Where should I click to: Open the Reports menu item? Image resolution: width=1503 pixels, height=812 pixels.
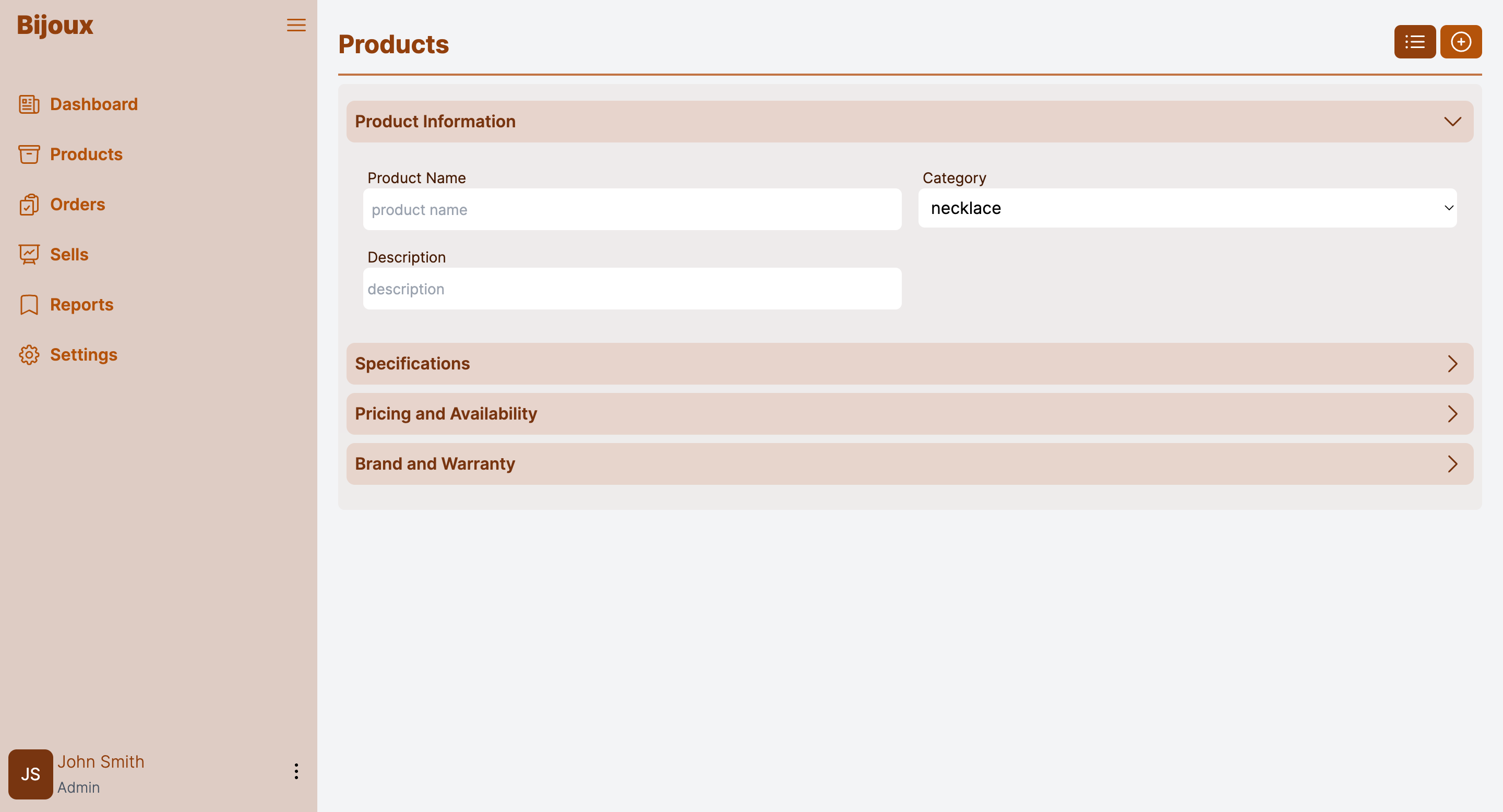[82, 305]
